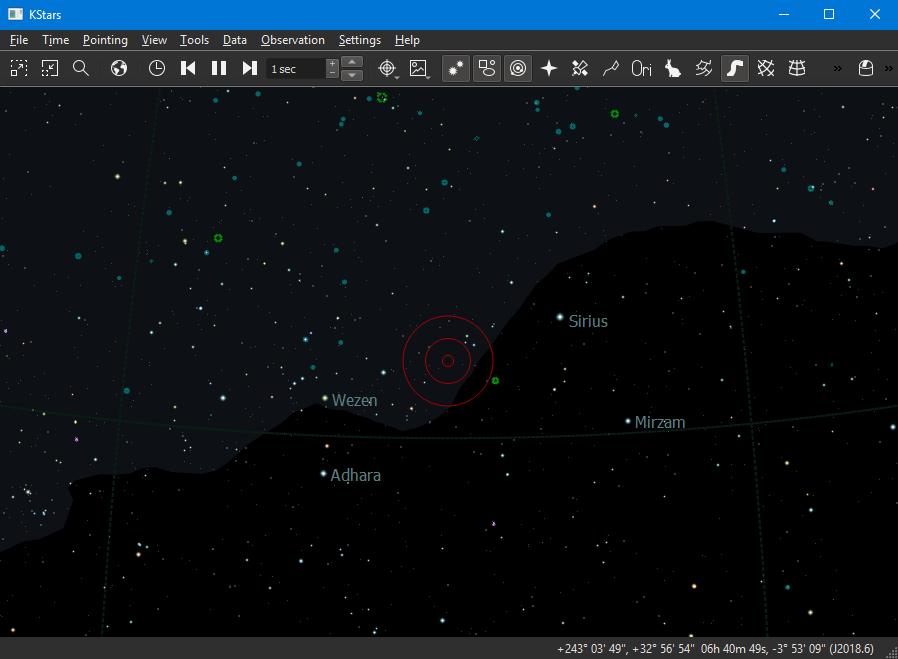The image size is (898, 659).
Task: Decrease time step with small minus button
Action: [332, 73]
